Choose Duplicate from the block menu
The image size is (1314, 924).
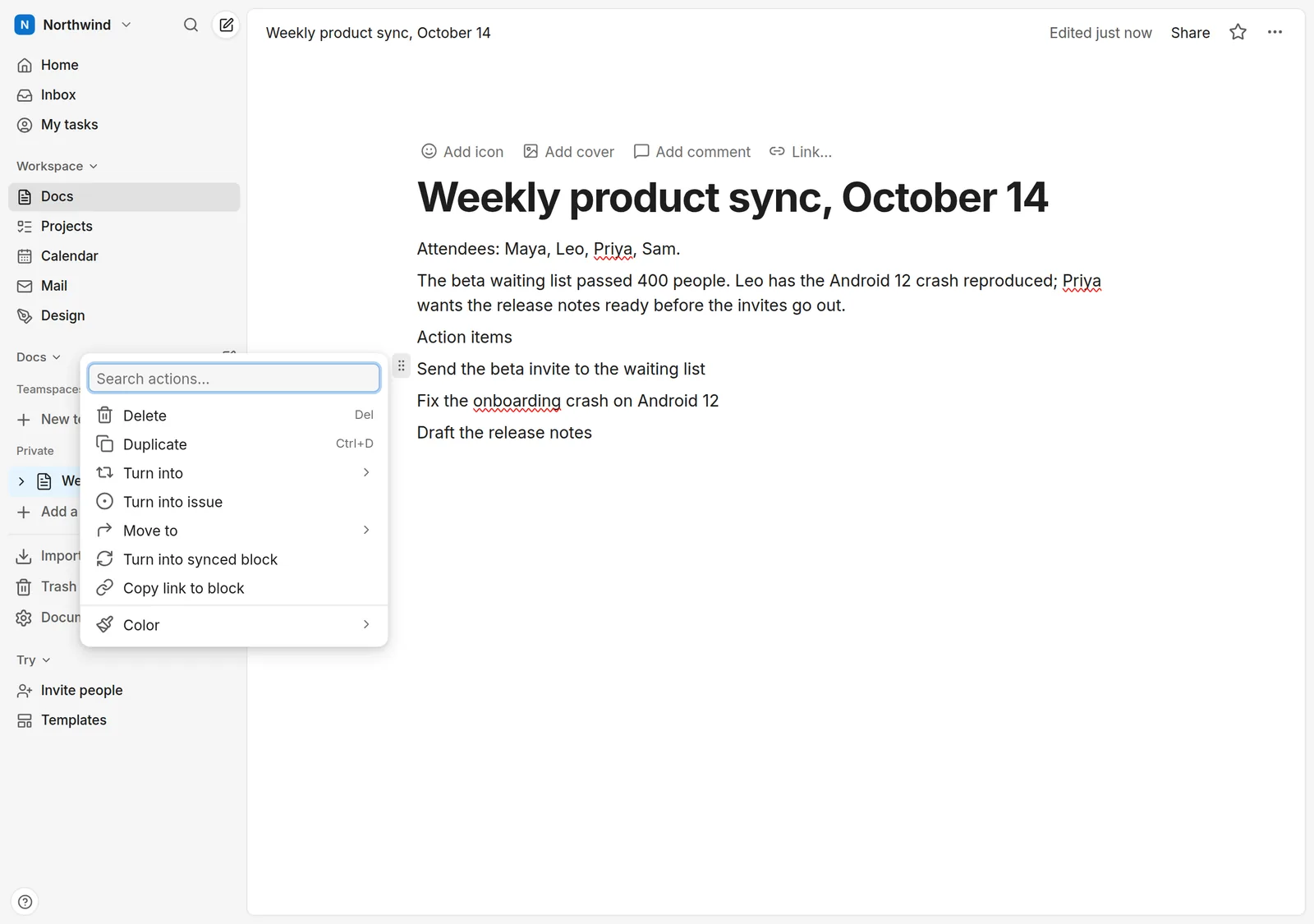234,444
